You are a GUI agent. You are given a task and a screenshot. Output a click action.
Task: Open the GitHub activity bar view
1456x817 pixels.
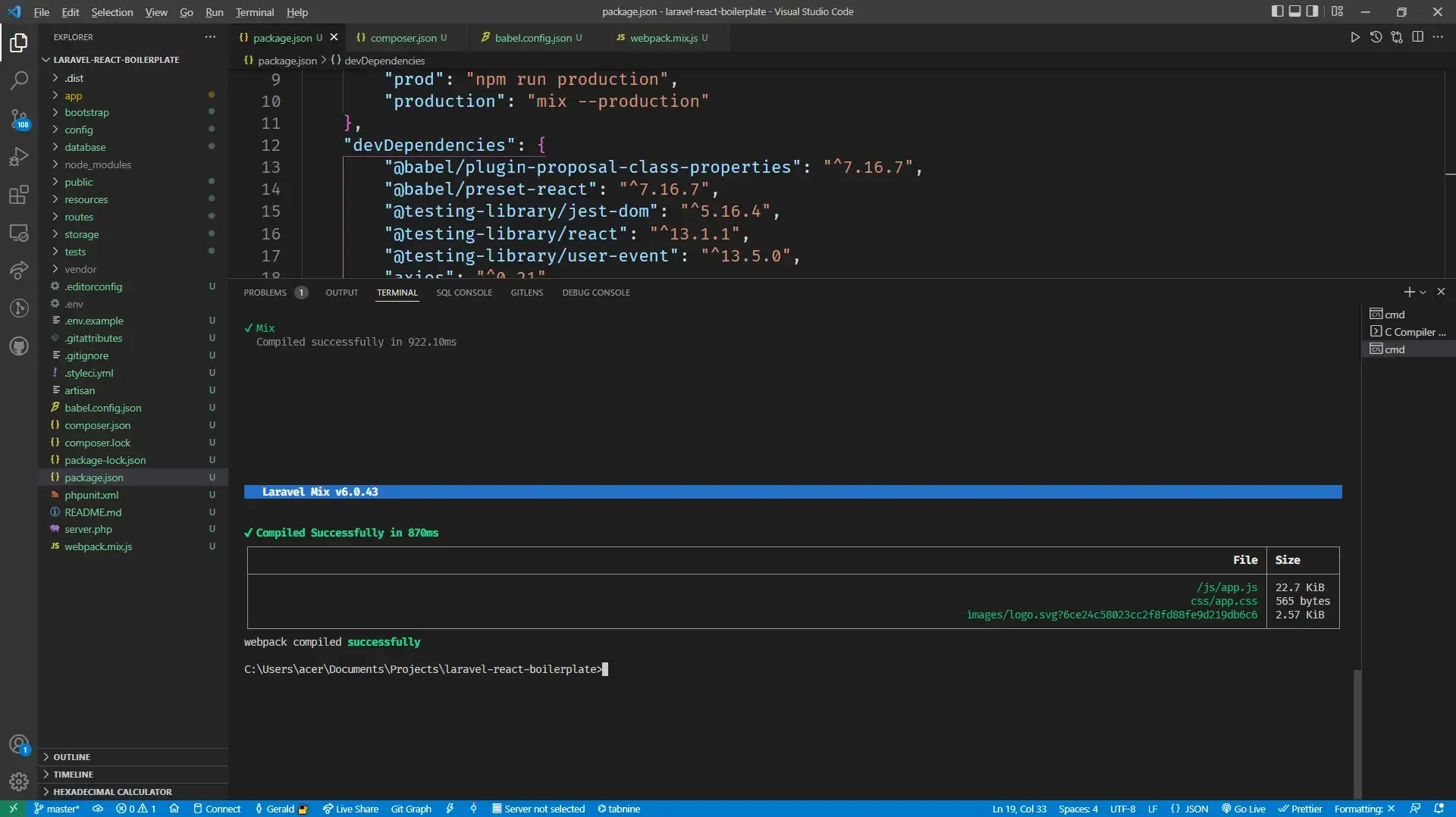pyautogui.click(x=19, y=346)
